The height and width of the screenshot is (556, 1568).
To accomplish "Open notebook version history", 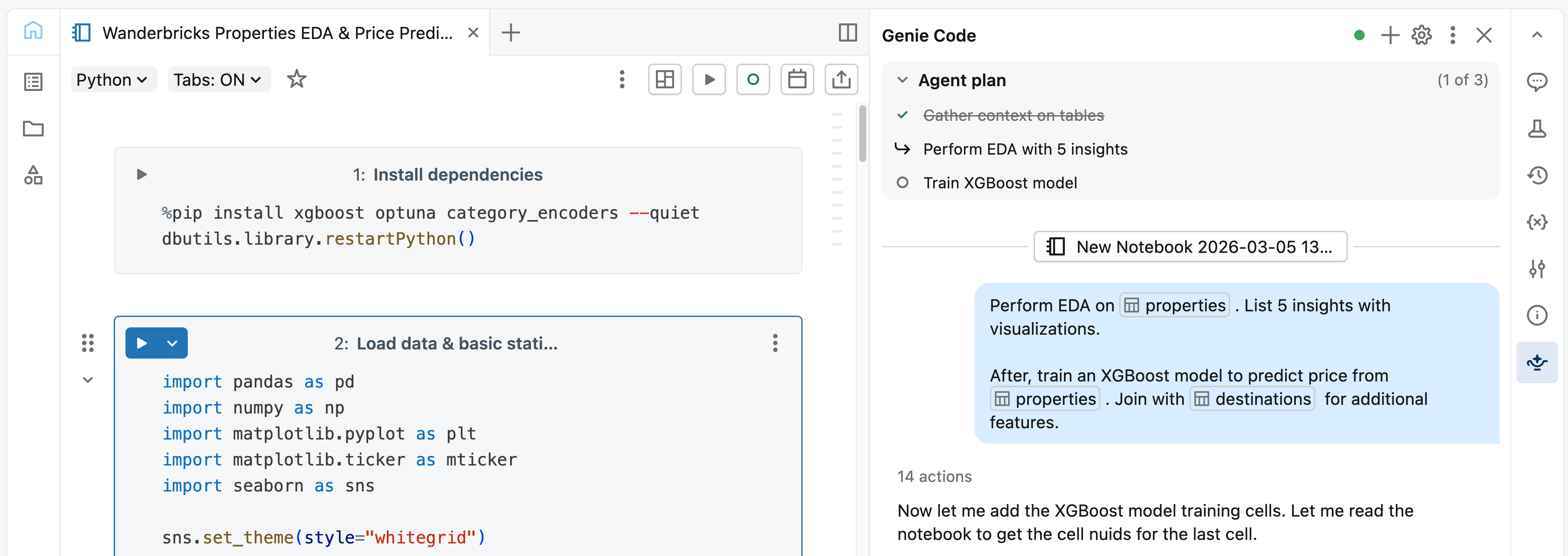I will [1538, 175].
